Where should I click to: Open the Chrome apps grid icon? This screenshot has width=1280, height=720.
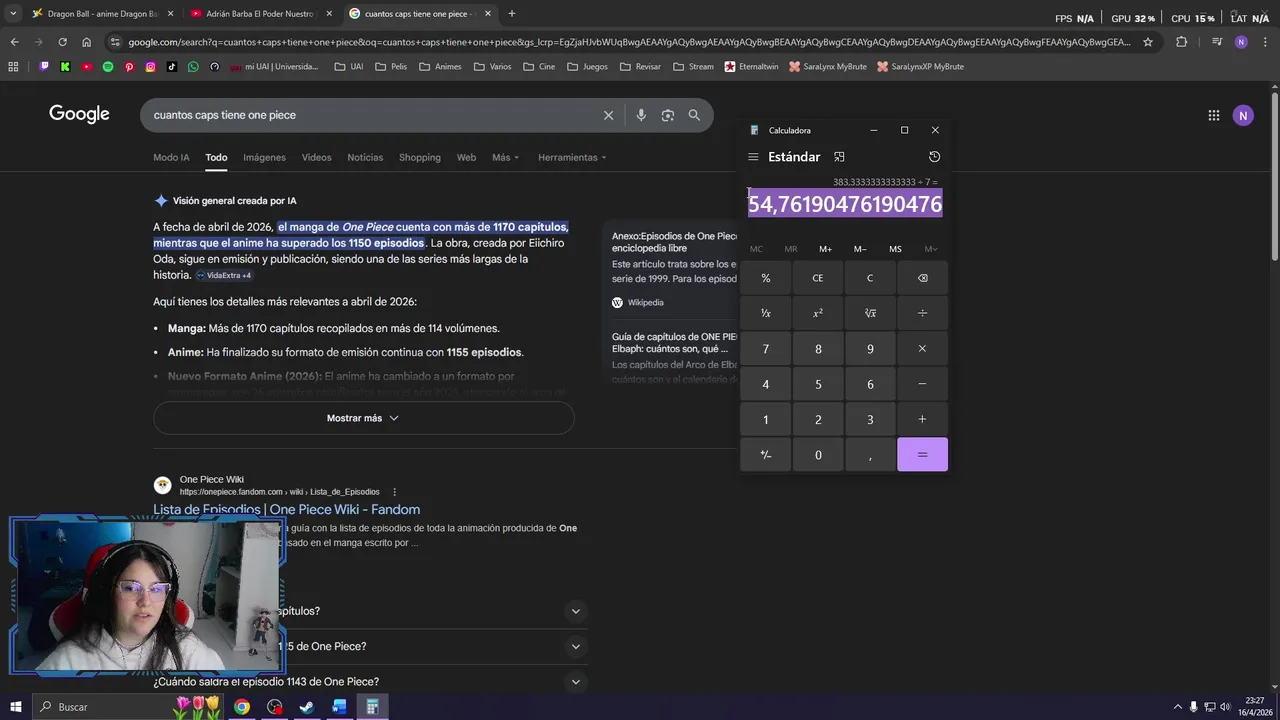click(13, 67)
